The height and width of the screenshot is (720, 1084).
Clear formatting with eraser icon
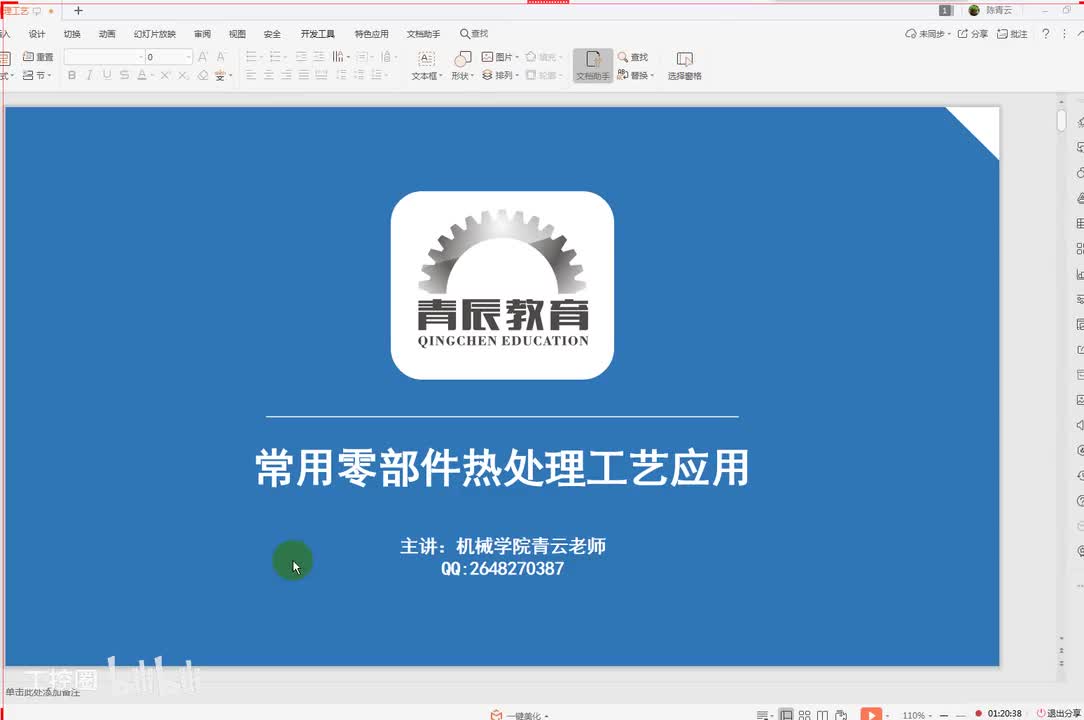pyautogui.click(x=203, y=75)
